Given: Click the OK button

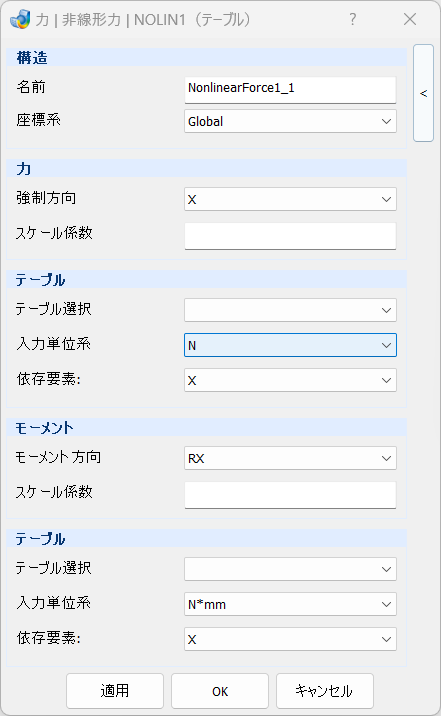Looking at the screenshot, I should [x=220, y=691].
